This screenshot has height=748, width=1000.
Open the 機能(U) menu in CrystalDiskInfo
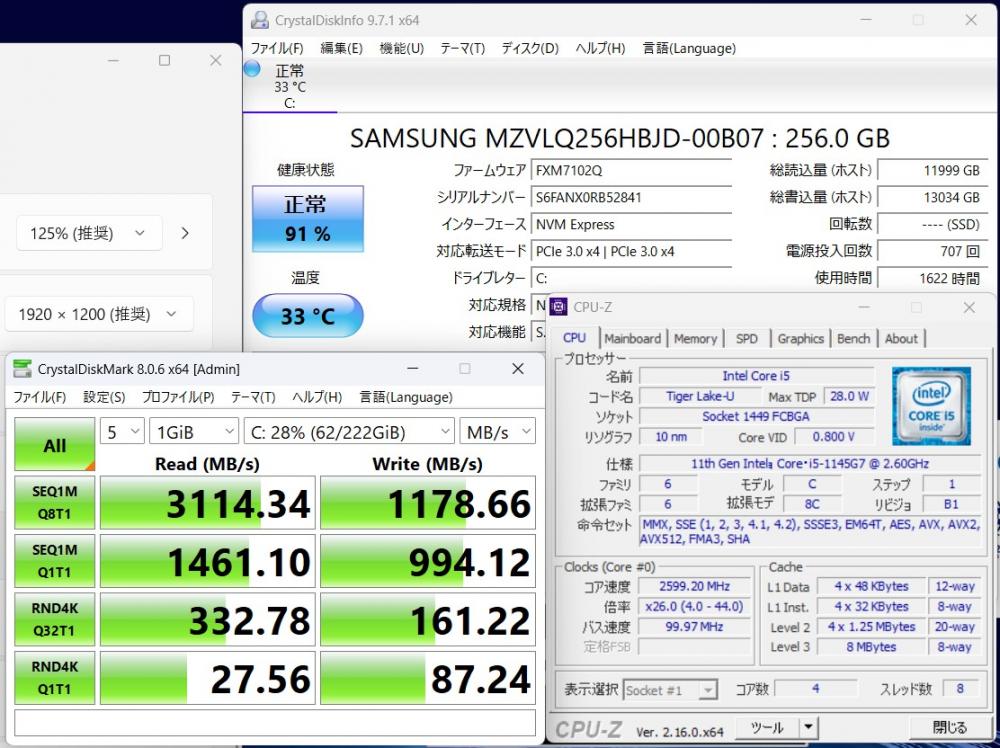(401, 48)
